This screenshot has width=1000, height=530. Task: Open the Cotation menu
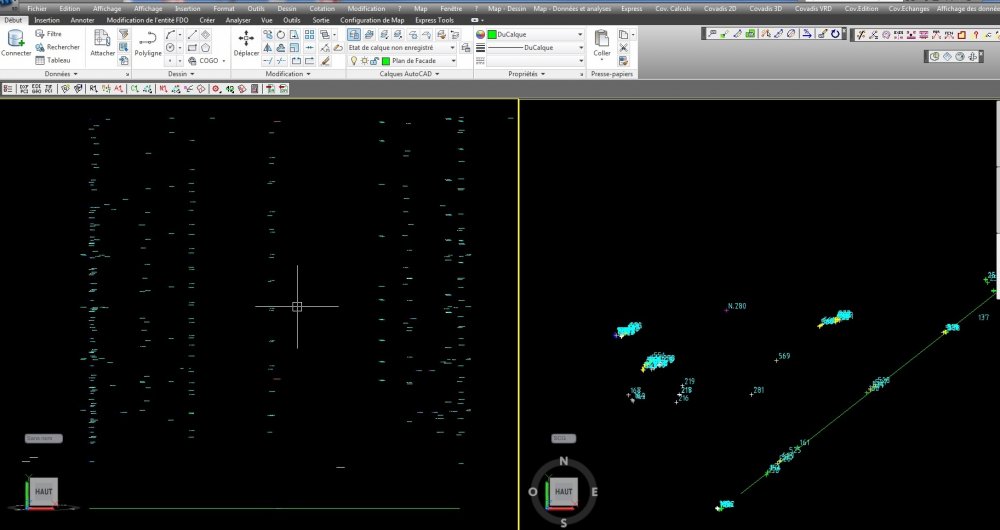click(x=321, y=9)
